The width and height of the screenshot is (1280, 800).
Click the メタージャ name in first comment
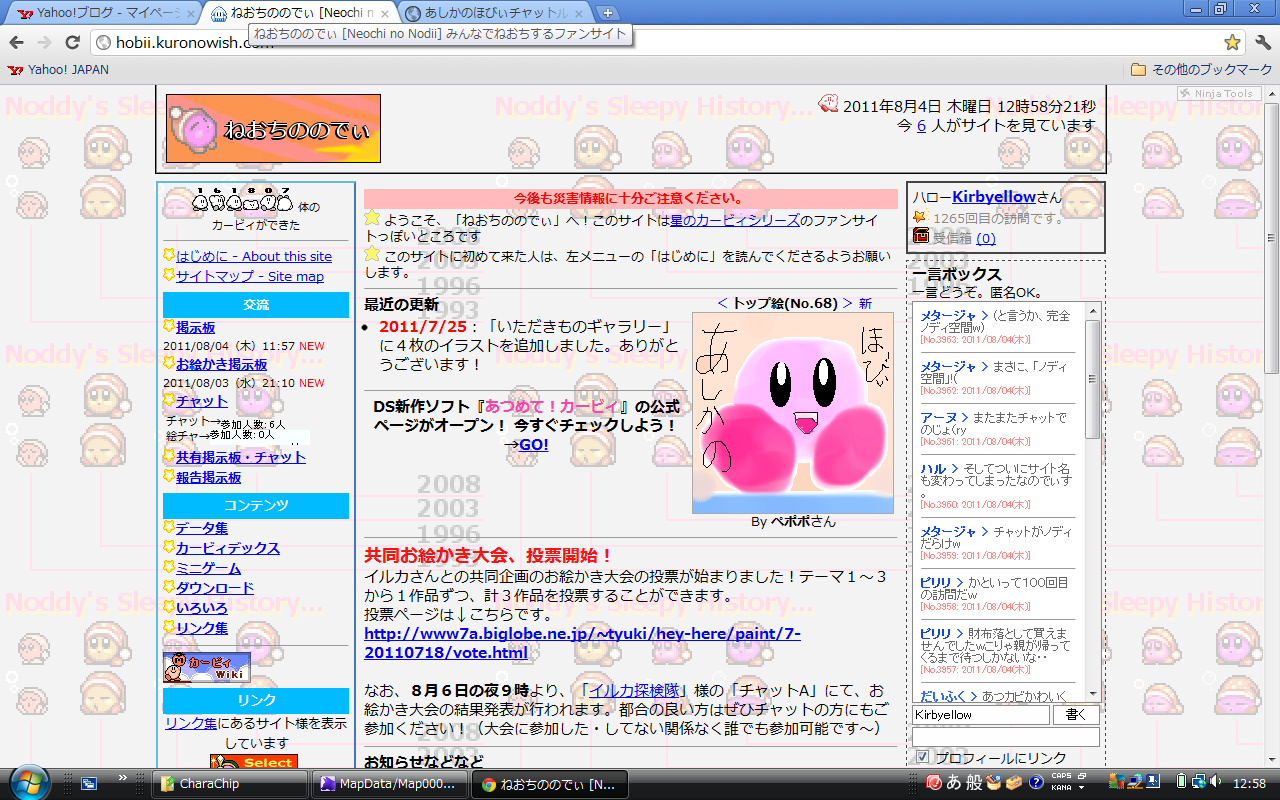pos(948,315)
